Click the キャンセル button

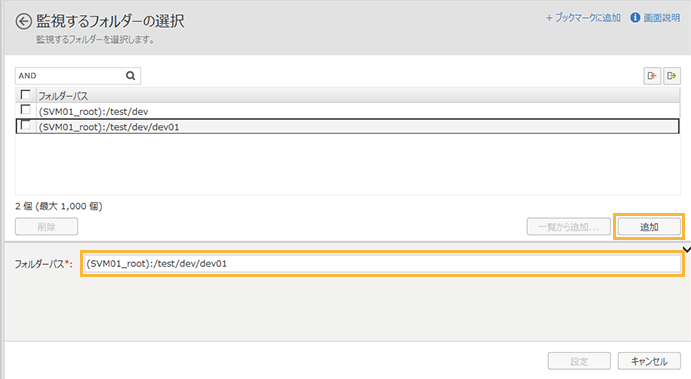tap(649, 361)
